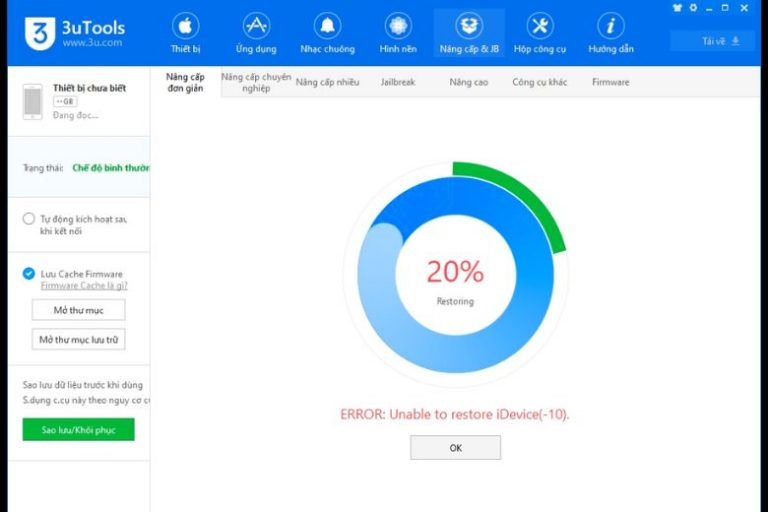Image resolution: width=768 pixels, height=512 pixels.
Task: Open the Nhạc chuông ringtones bell icon
Action: click(327, 26)
